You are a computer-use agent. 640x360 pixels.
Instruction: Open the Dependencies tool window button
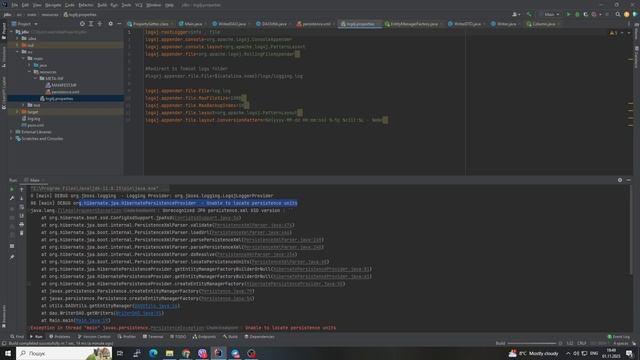tap(259, 337)
